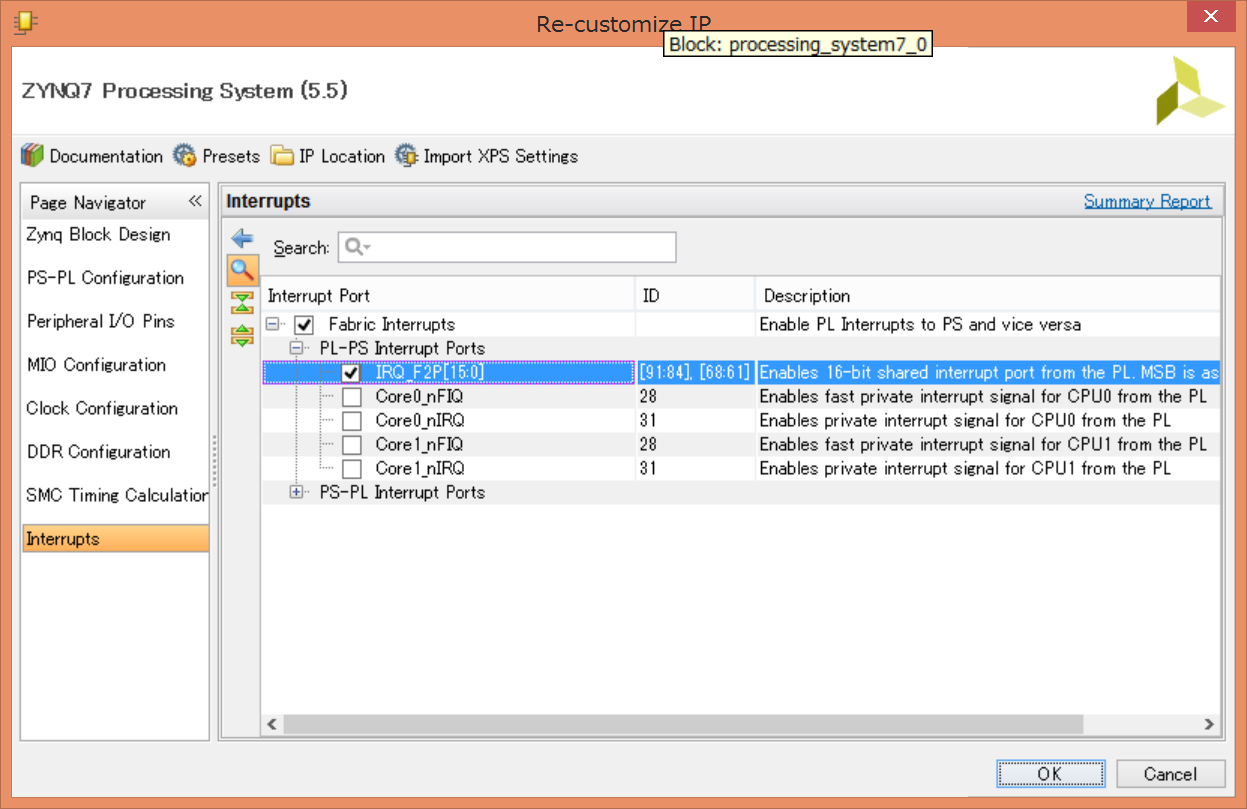This screenshot has width=1247, height=809.
Task: Click the OK button
Action: pos(1050,774)
